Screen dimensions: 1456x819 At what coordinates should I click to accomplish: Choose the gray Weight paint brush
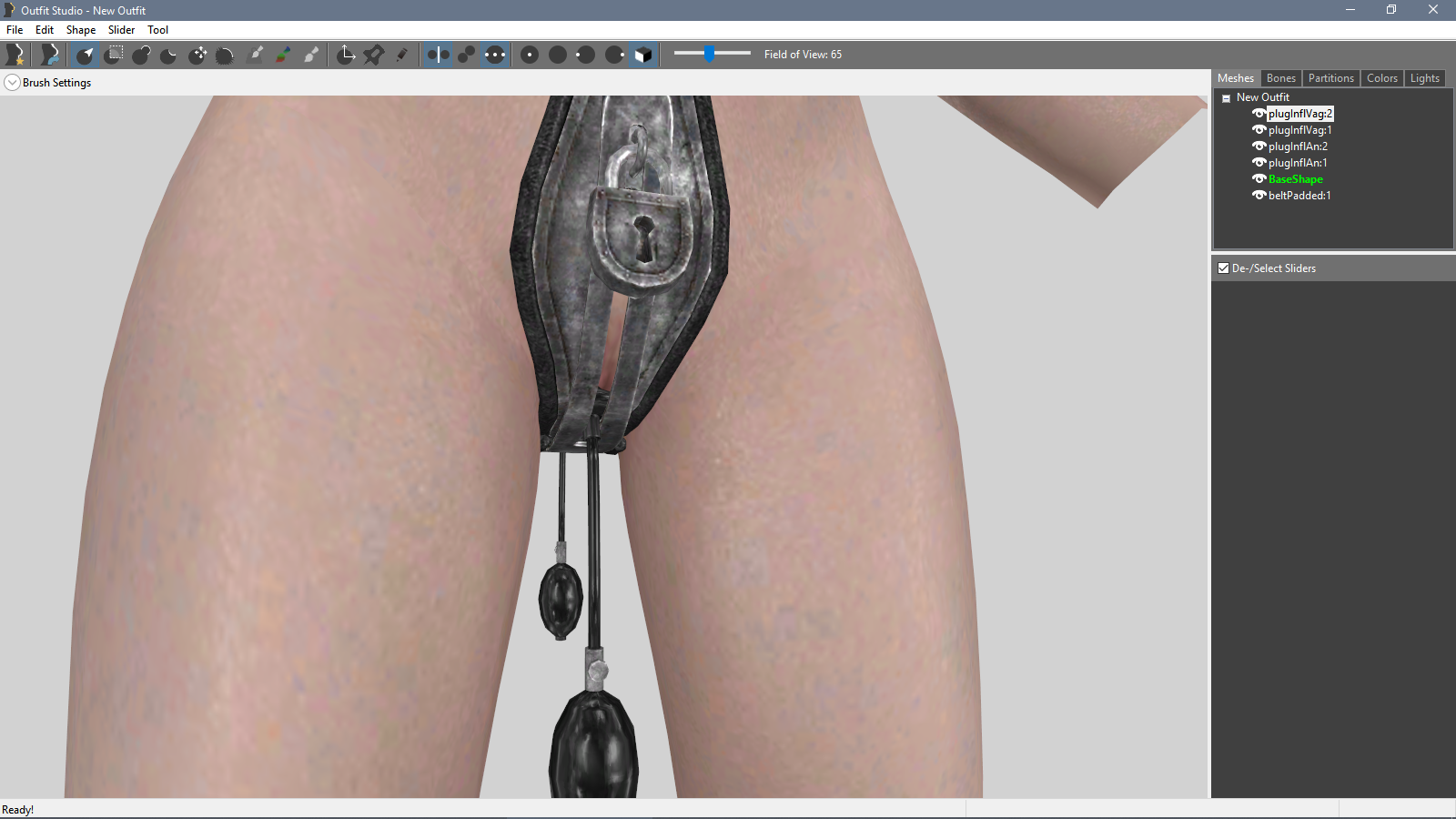point(256,55)
